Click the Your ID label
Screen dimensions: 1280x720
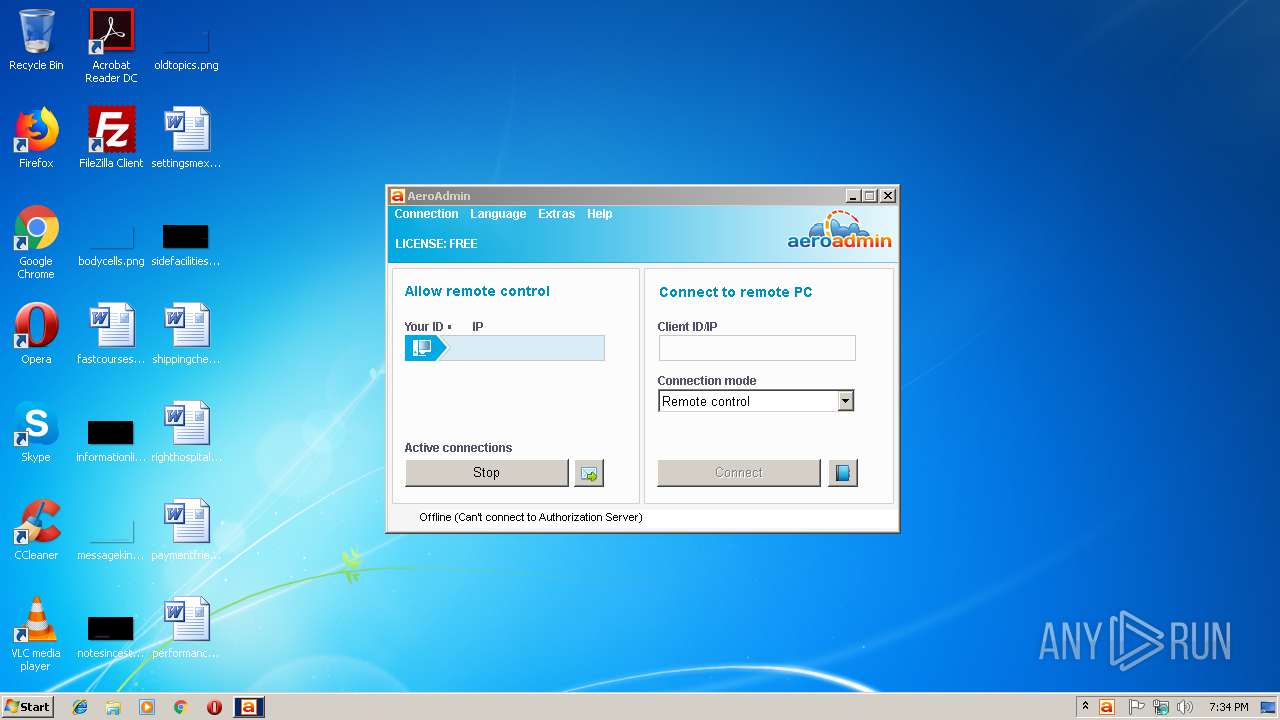[423, 327]
